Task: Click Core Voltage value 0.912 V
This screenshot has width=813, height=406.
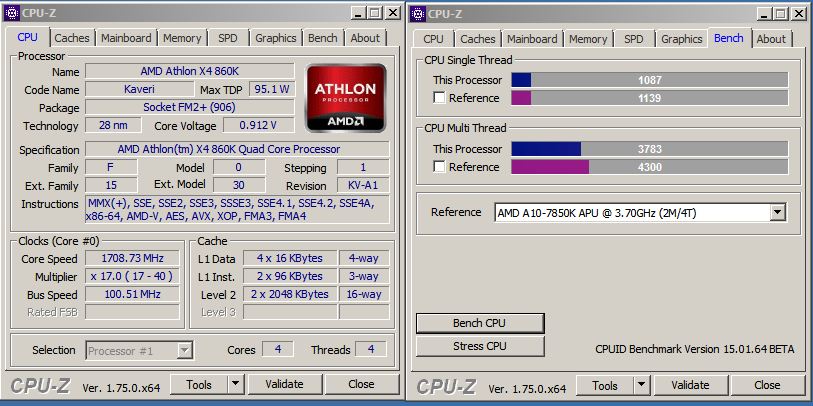Action: pyautogui.click(x=259, y=125)
